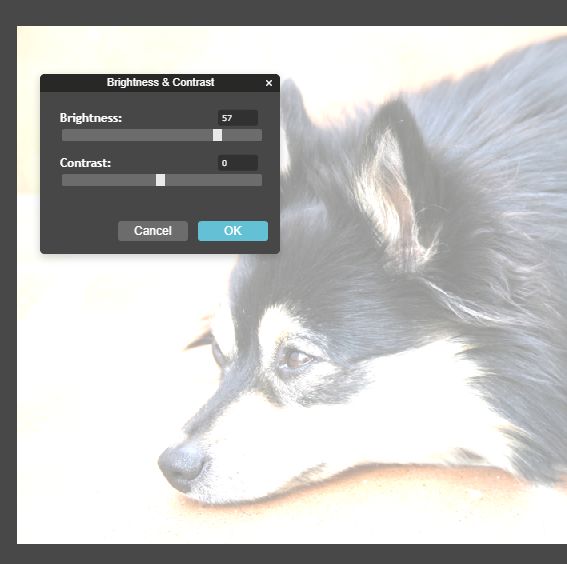Image resolution: width=567 pixels, height=564 pixels.
Task: Click the Contrast slider handle
Action: click(x=161, y=180)
